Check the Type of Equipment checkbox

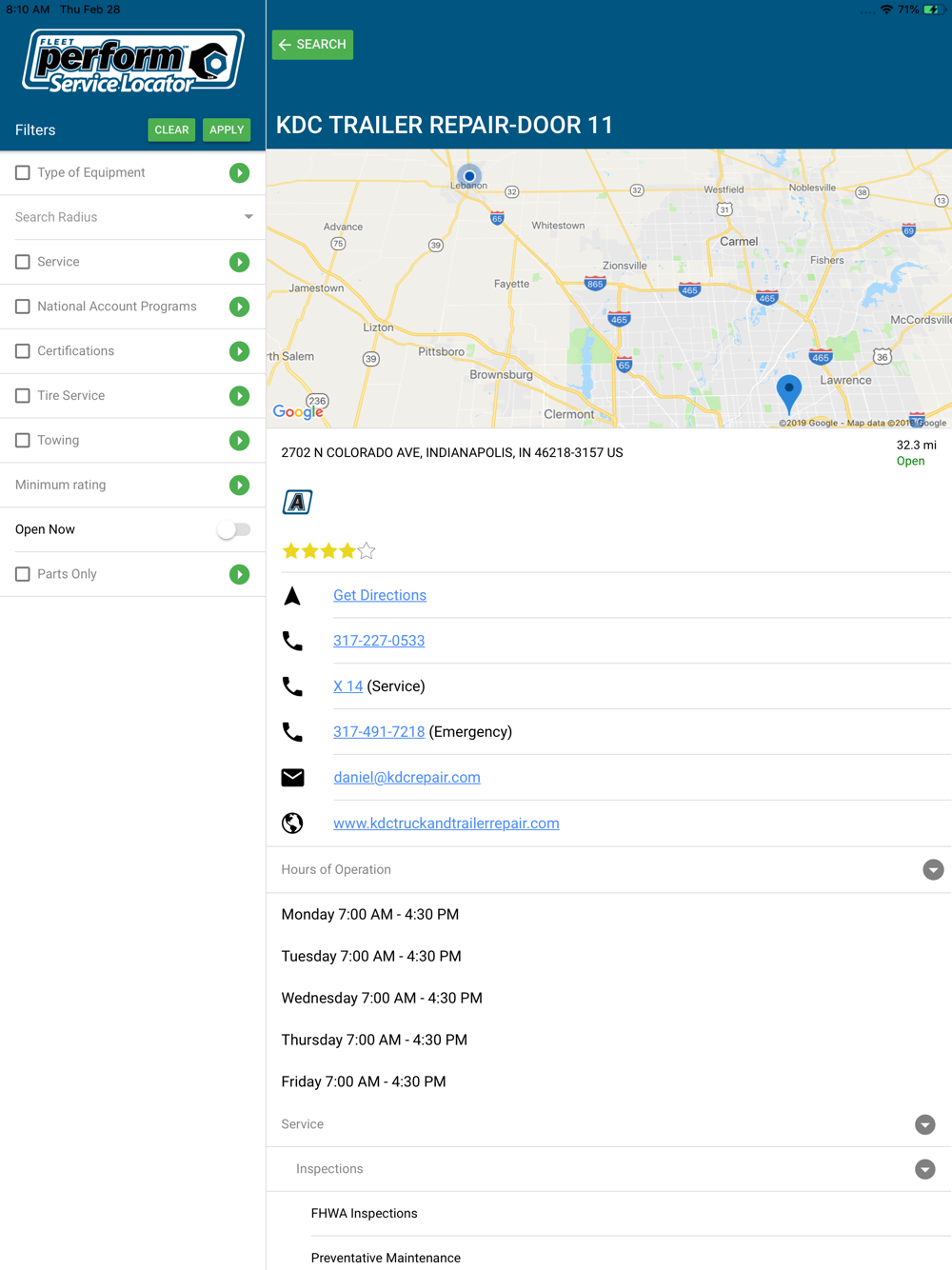(x=23, y=172)
